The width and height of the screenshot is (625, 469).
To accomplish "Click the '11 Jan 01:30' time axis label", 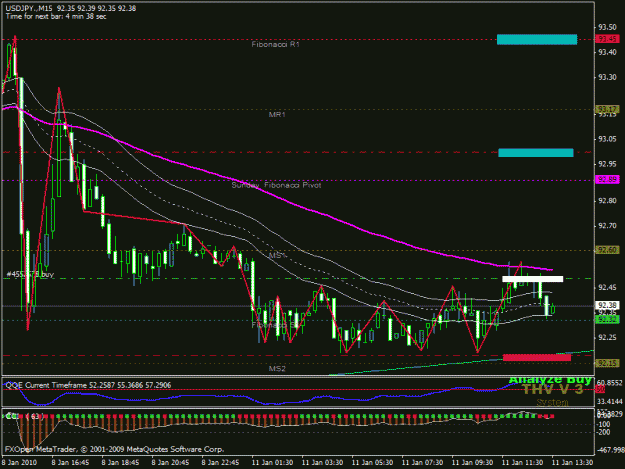I will [x=272, y=462].
